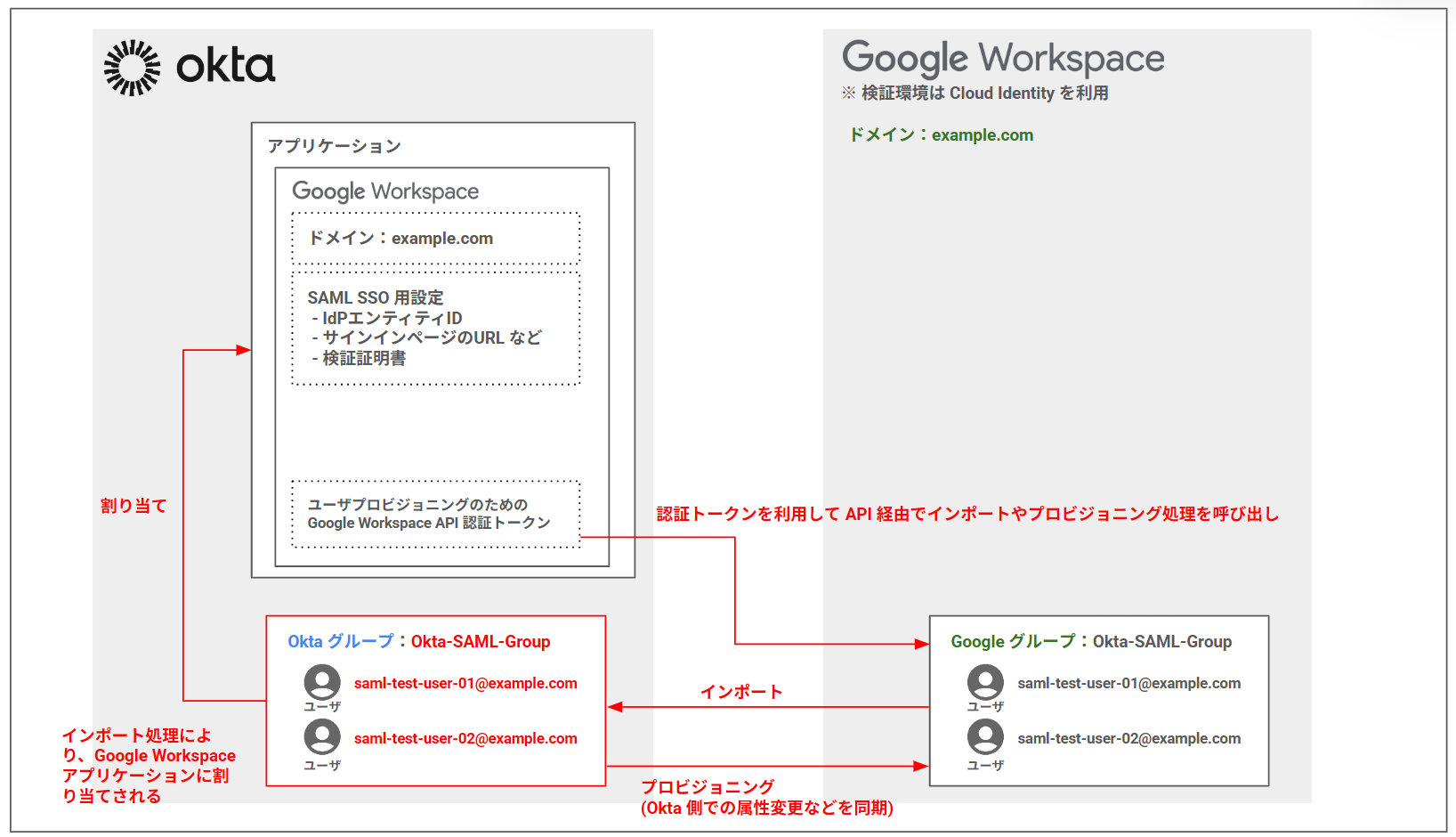Click the Cloud Identity 利用 note
Image resolution: width=1456 pixels, height=837 pixels.
[976, 93]
